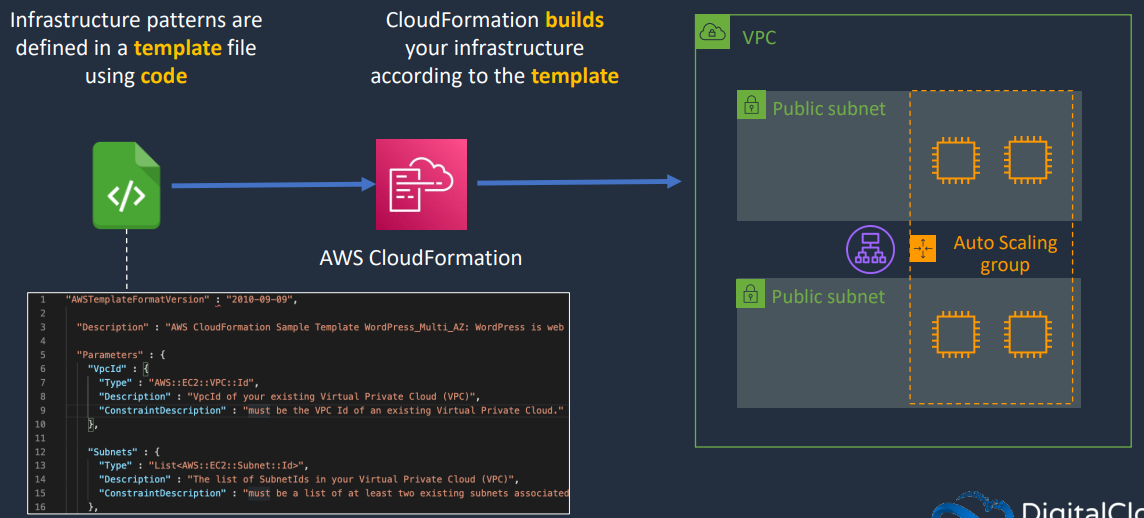Click the highlighted word 'builds'

pos(575,20)
